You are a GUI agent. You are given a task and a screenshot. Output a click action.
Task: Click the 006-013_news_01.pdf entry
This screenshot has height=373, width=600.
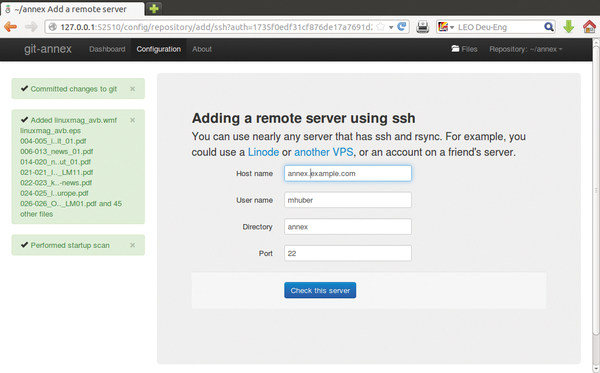pos(57,151)
